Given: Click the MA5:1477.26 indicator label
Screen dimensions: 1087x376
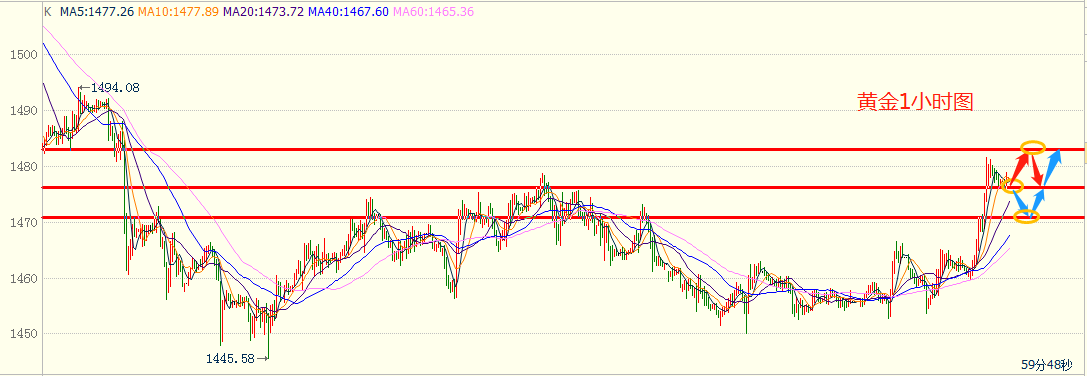Looking at the screenshot, I should [x=97, y=12].
